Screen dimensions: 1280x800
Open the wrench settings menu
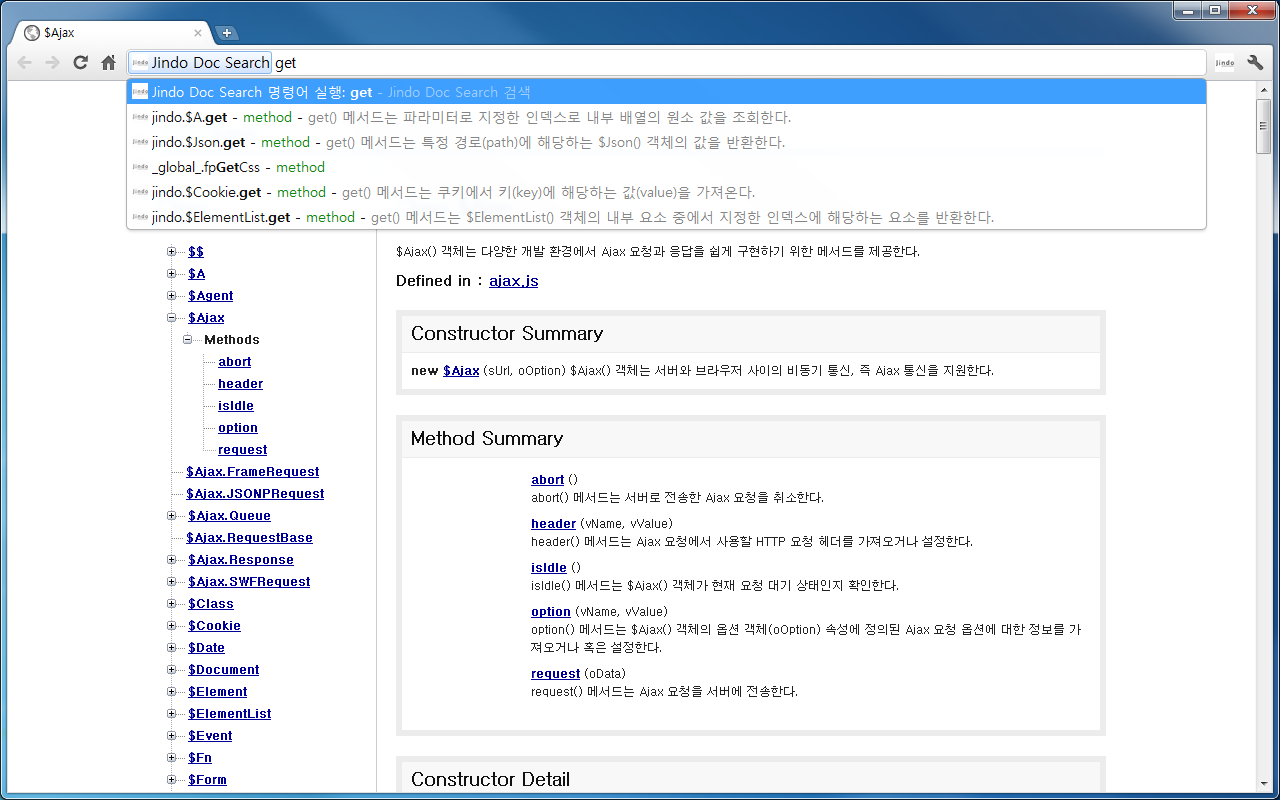[1255, 63]
